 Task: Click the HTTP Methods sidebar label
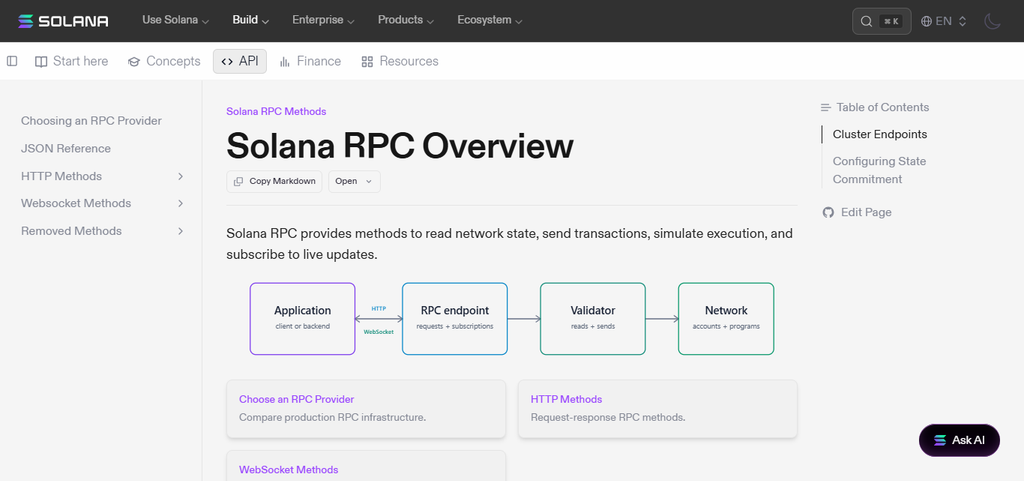[61, 176]
